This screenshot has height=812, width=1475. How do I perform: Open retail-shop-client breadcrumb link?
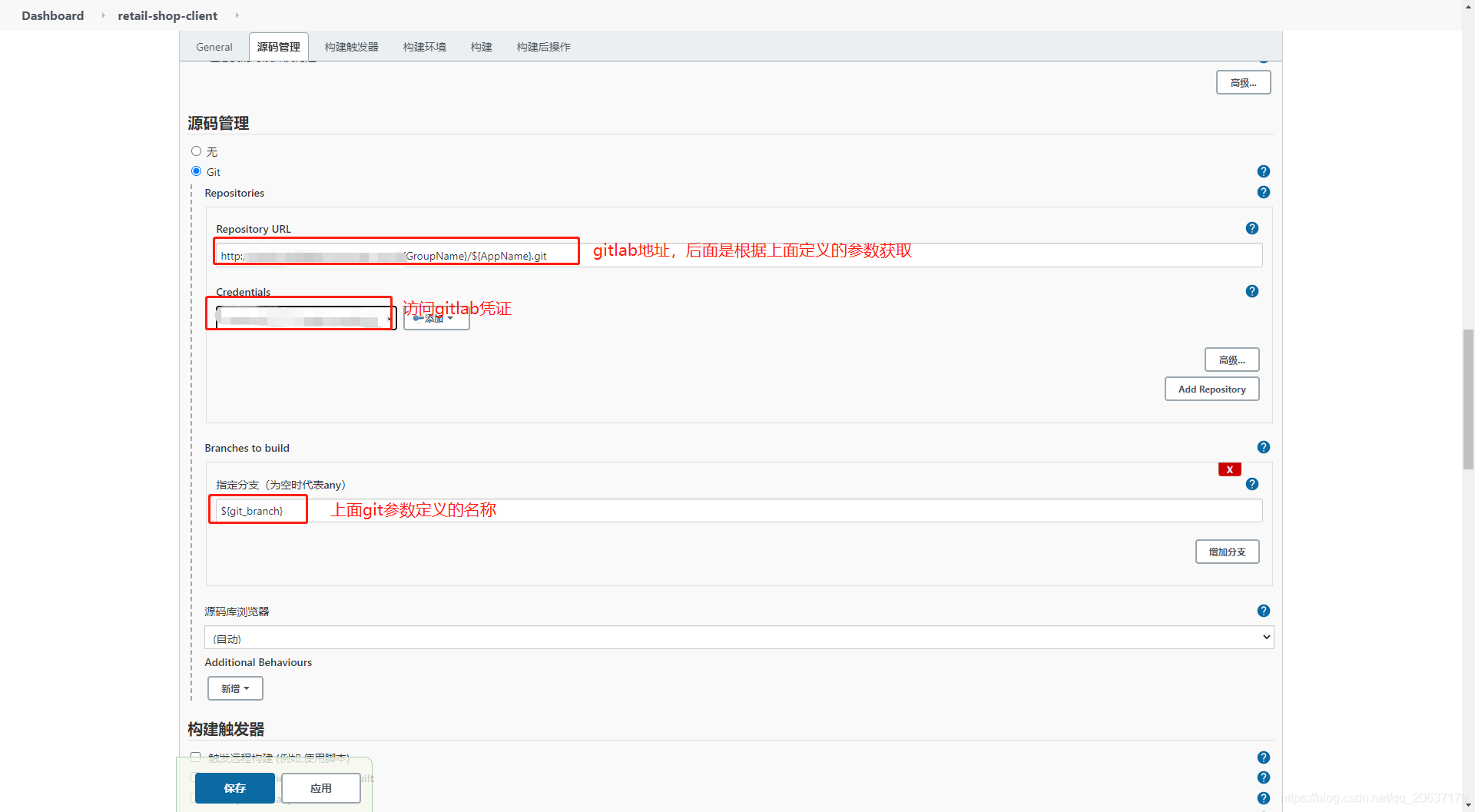167,15
